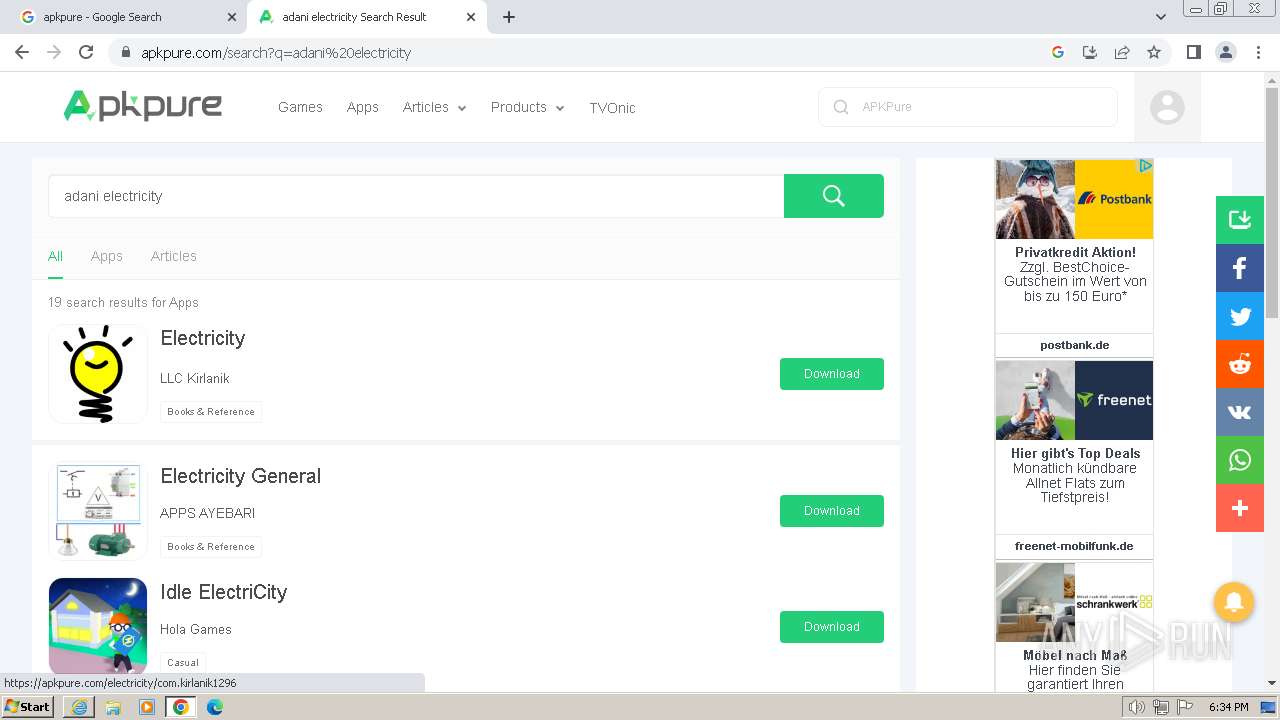Open the tab search chevron

tap(1160, 17)
